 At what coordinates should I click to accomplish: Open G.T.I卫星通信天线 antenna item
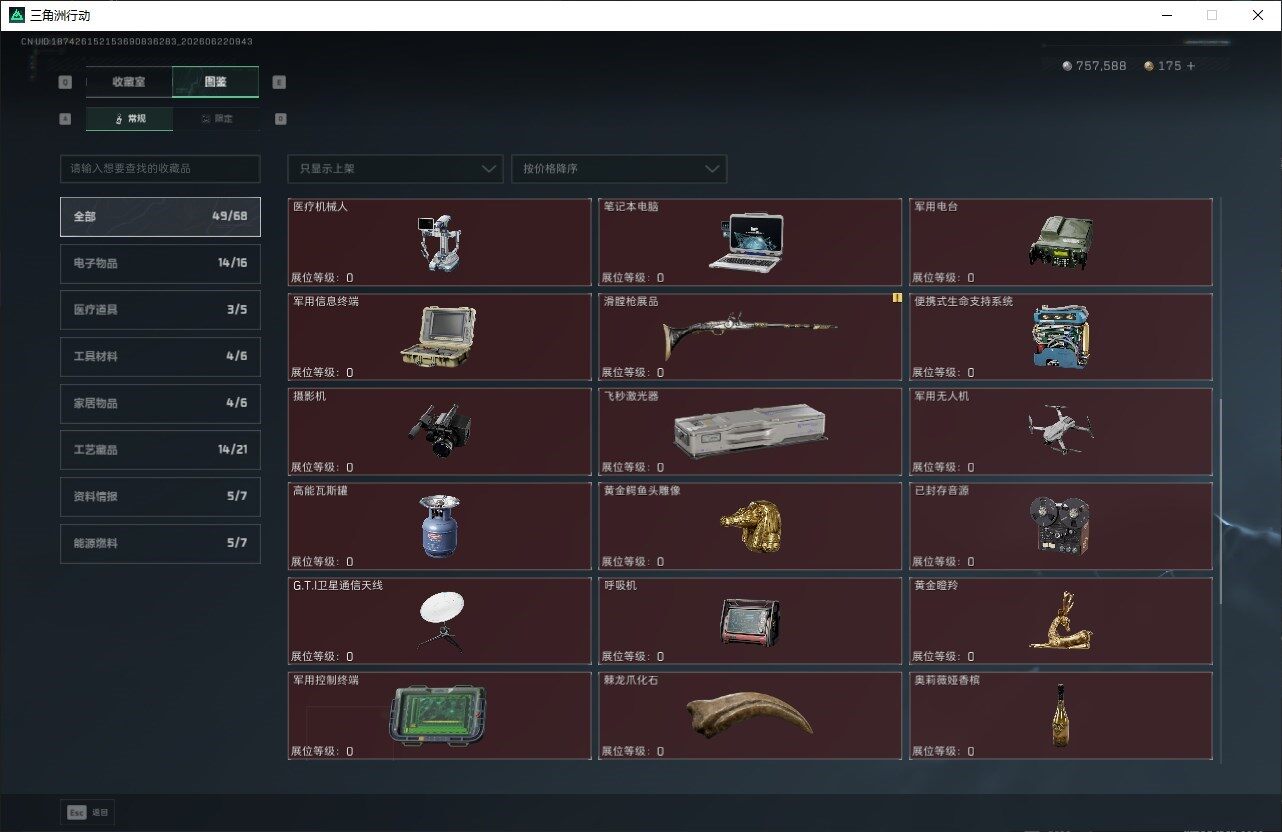(440, 621)
